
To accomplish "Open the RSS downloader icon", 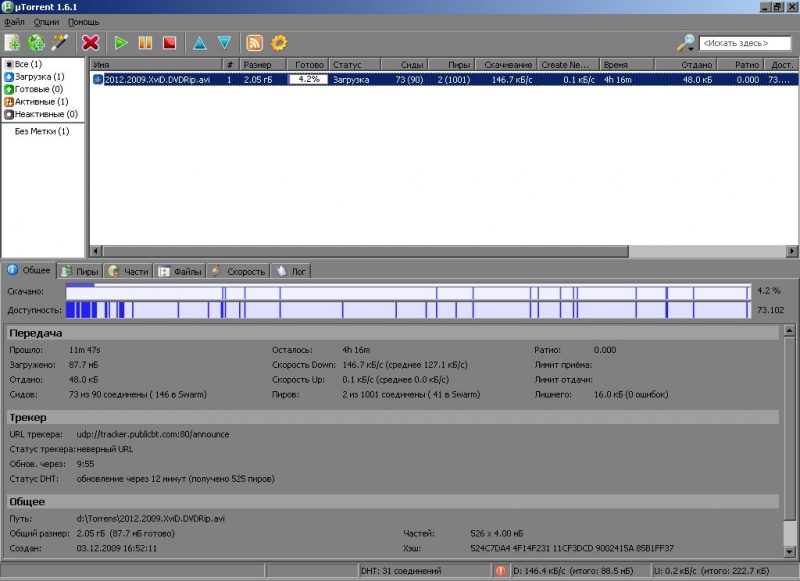I will click(x=255, y=43).
